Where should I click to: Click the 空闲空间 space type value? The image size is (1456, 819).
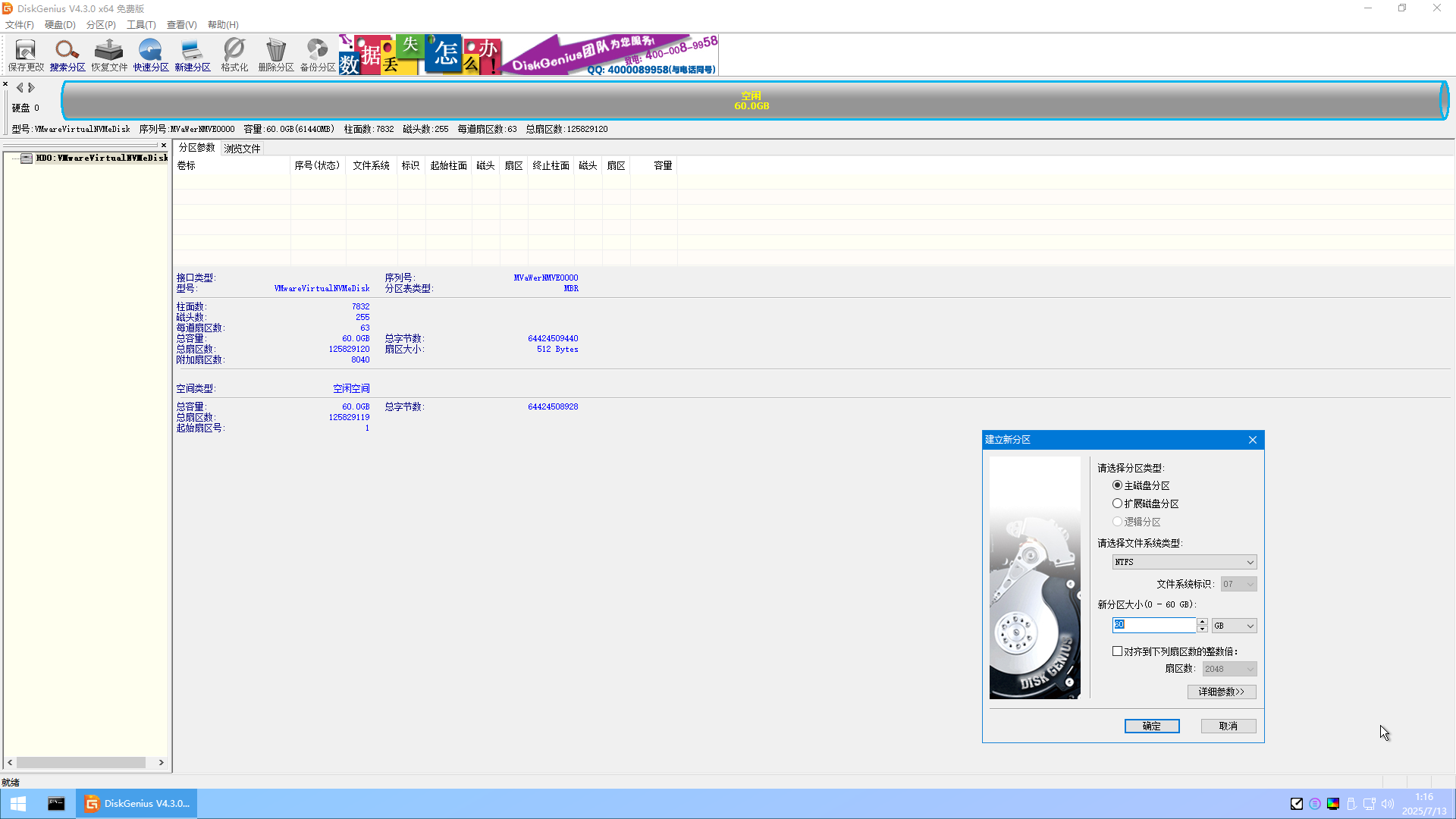(351, 388)
